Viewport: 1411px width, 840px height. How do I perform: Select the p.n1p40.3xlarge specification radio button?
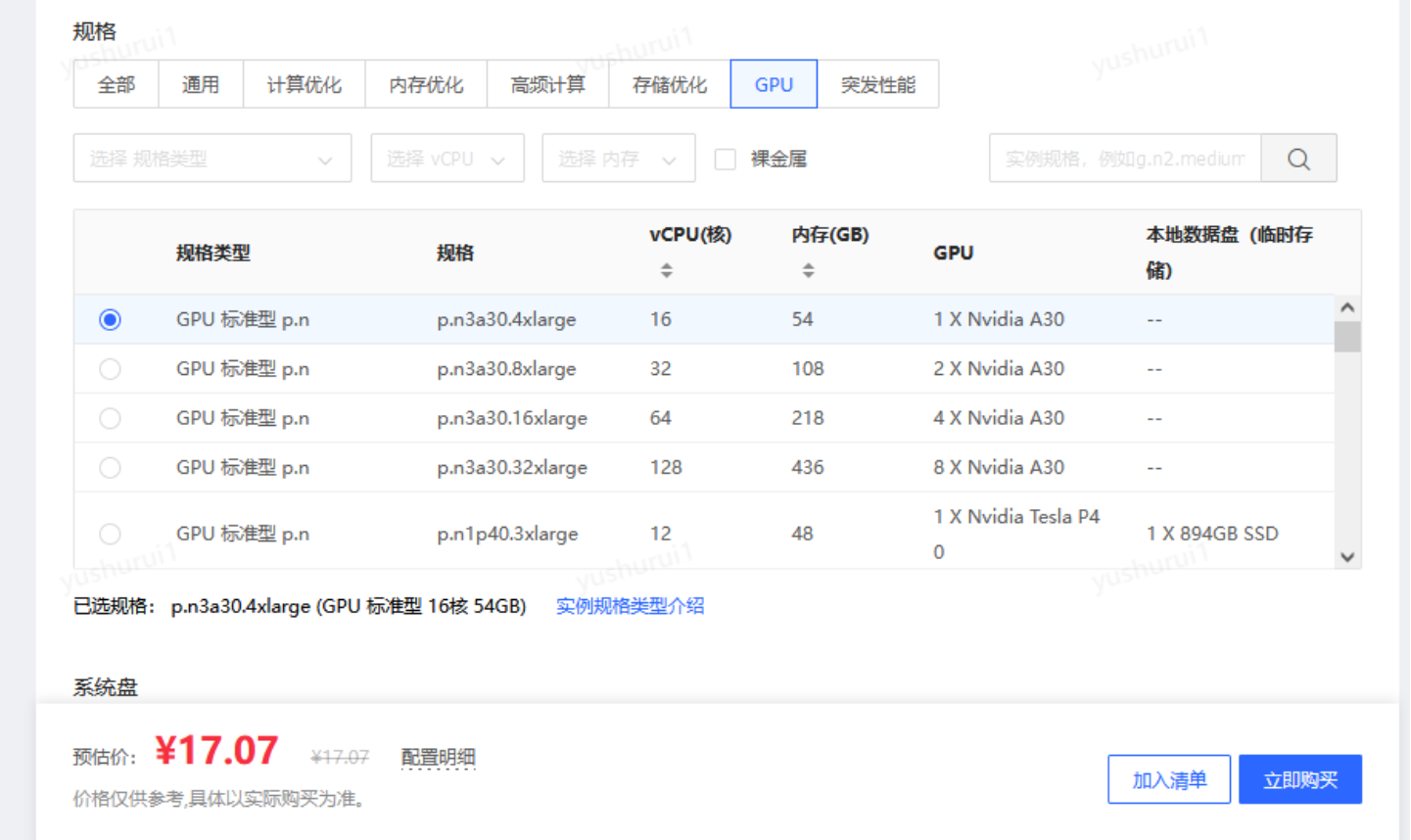click(x=110, y=534)
